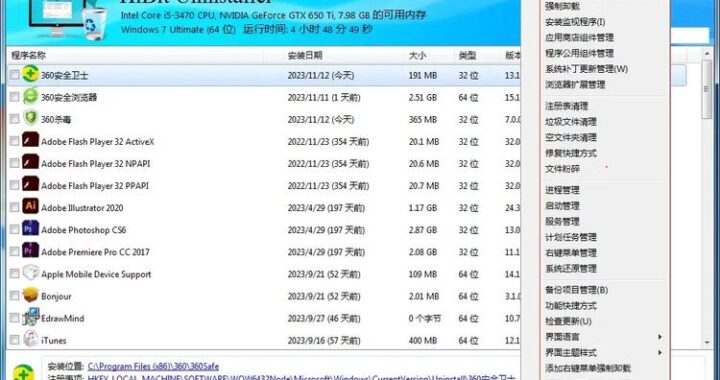720x380 pixels.
Task: Tick the Adobe Flash Player 32 ActiveX checkbox
Action: tap(15, 140)
